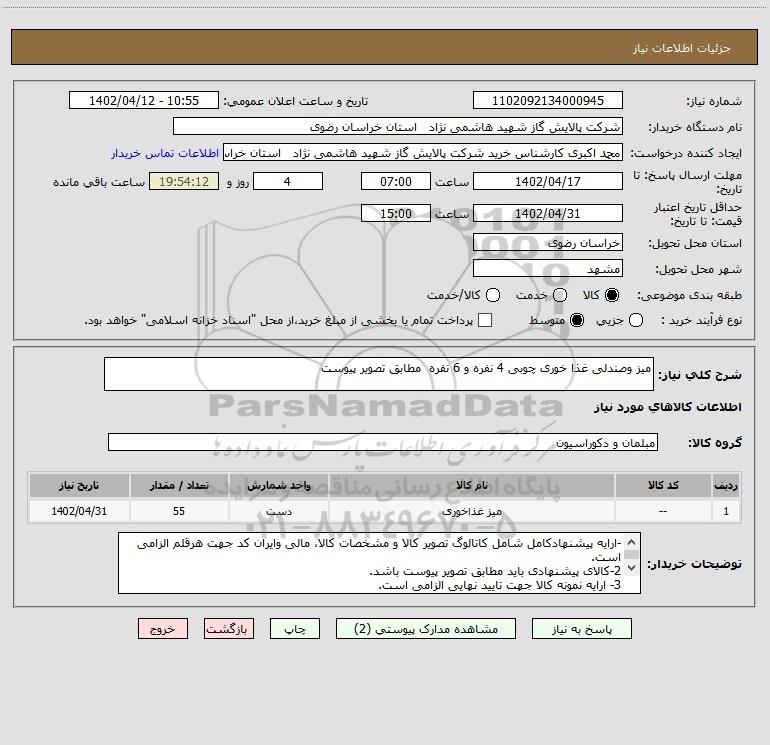Click the remaining time field 19:54:12

[184, 181]
